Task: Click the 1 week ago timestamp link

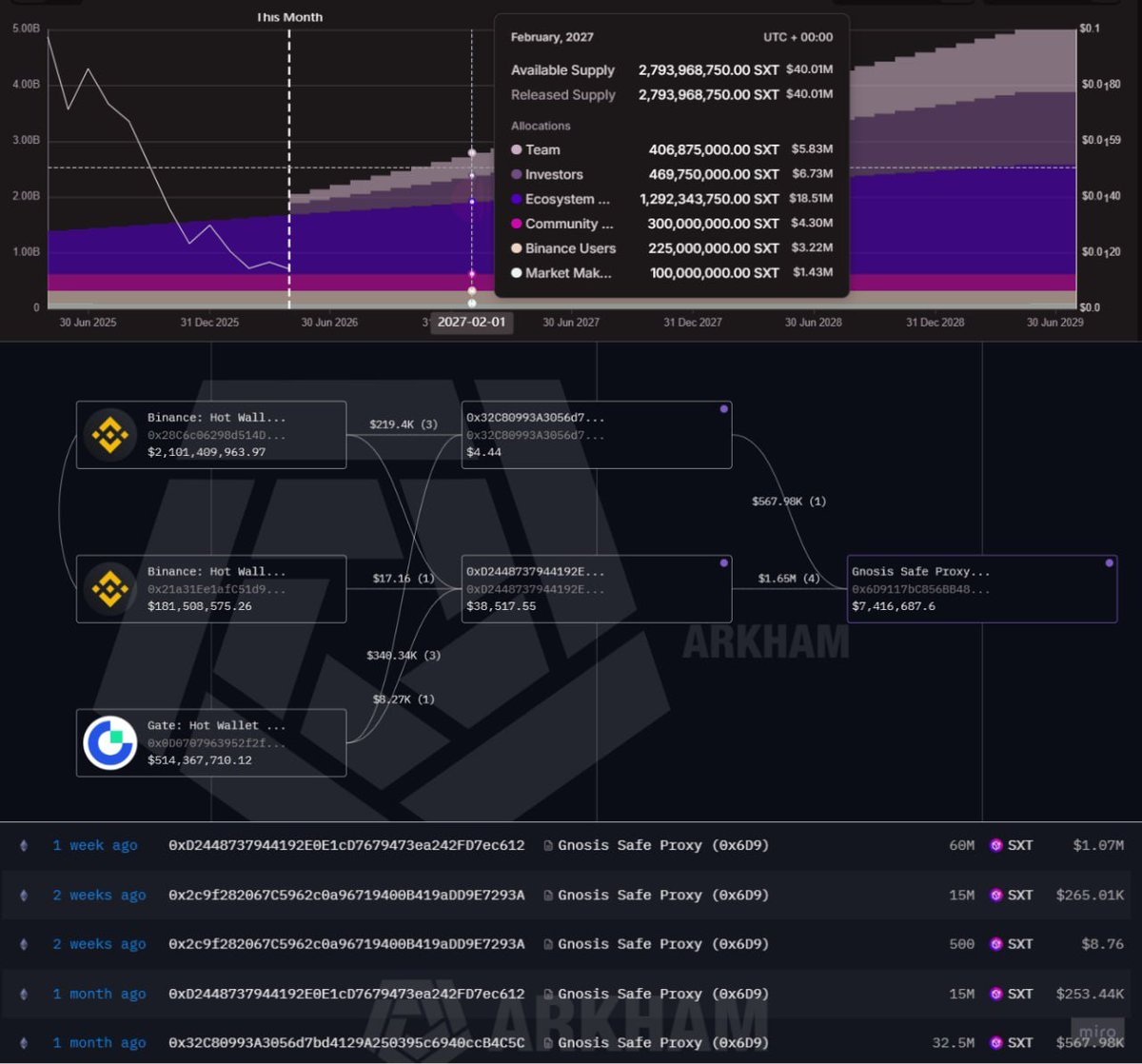Action: click(x=95, y=845)
